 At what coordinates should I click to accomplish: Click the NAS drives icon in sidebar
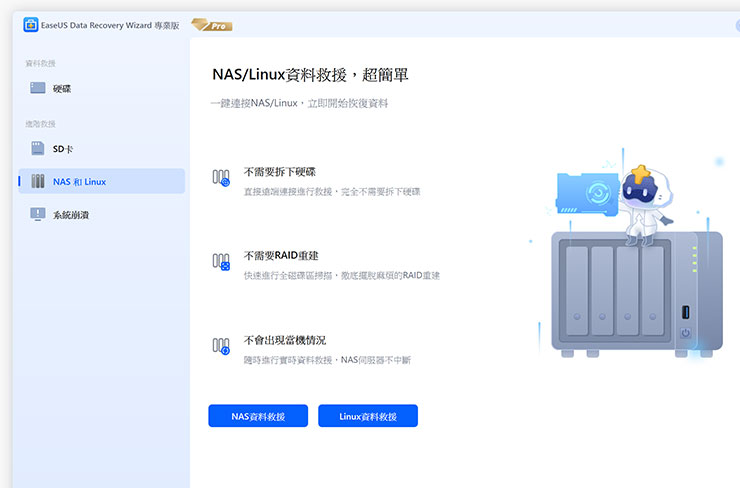click(38, 181)
